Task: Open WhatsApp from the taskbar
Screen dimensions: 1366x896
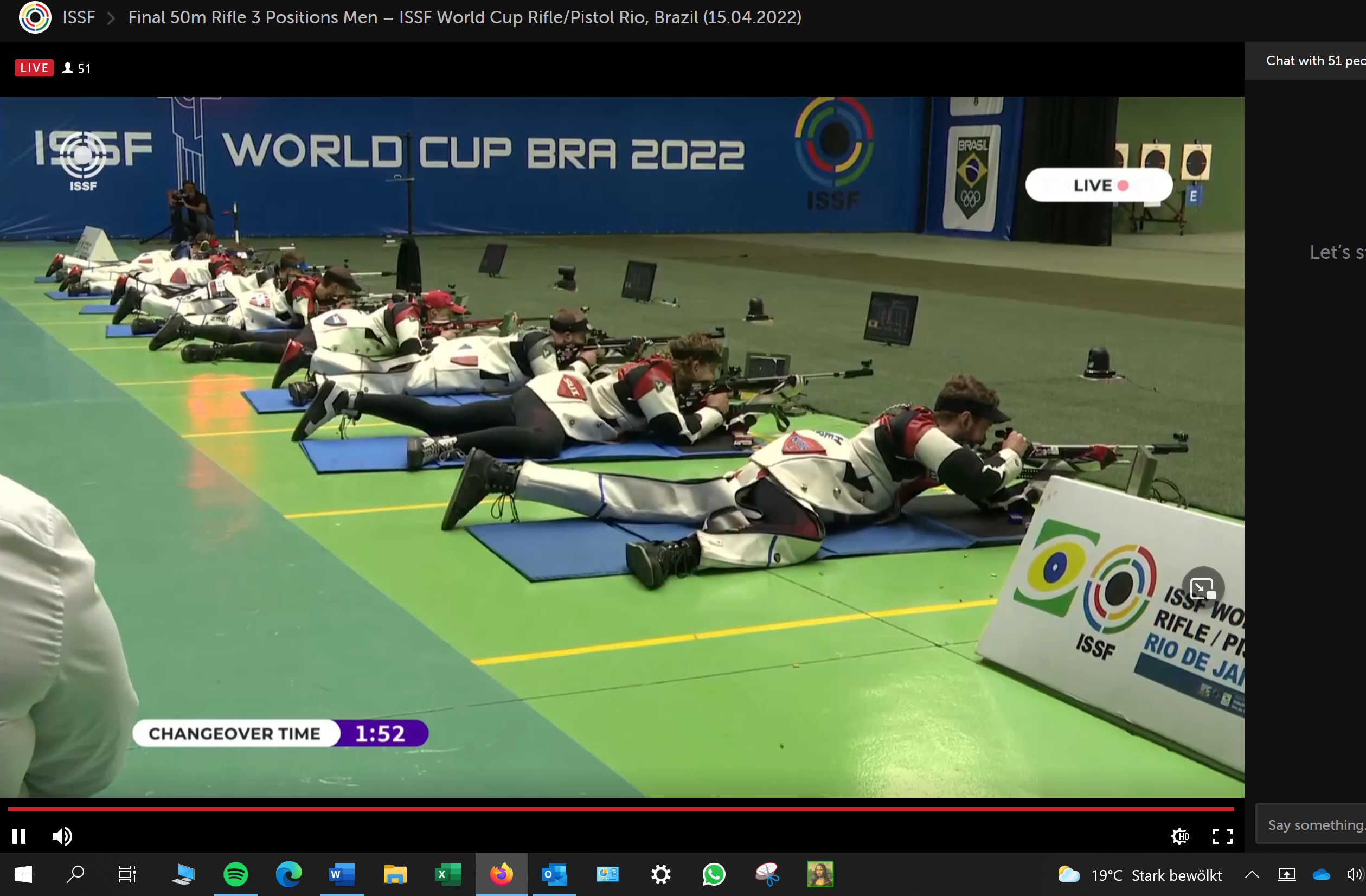Action: point(714,874)
